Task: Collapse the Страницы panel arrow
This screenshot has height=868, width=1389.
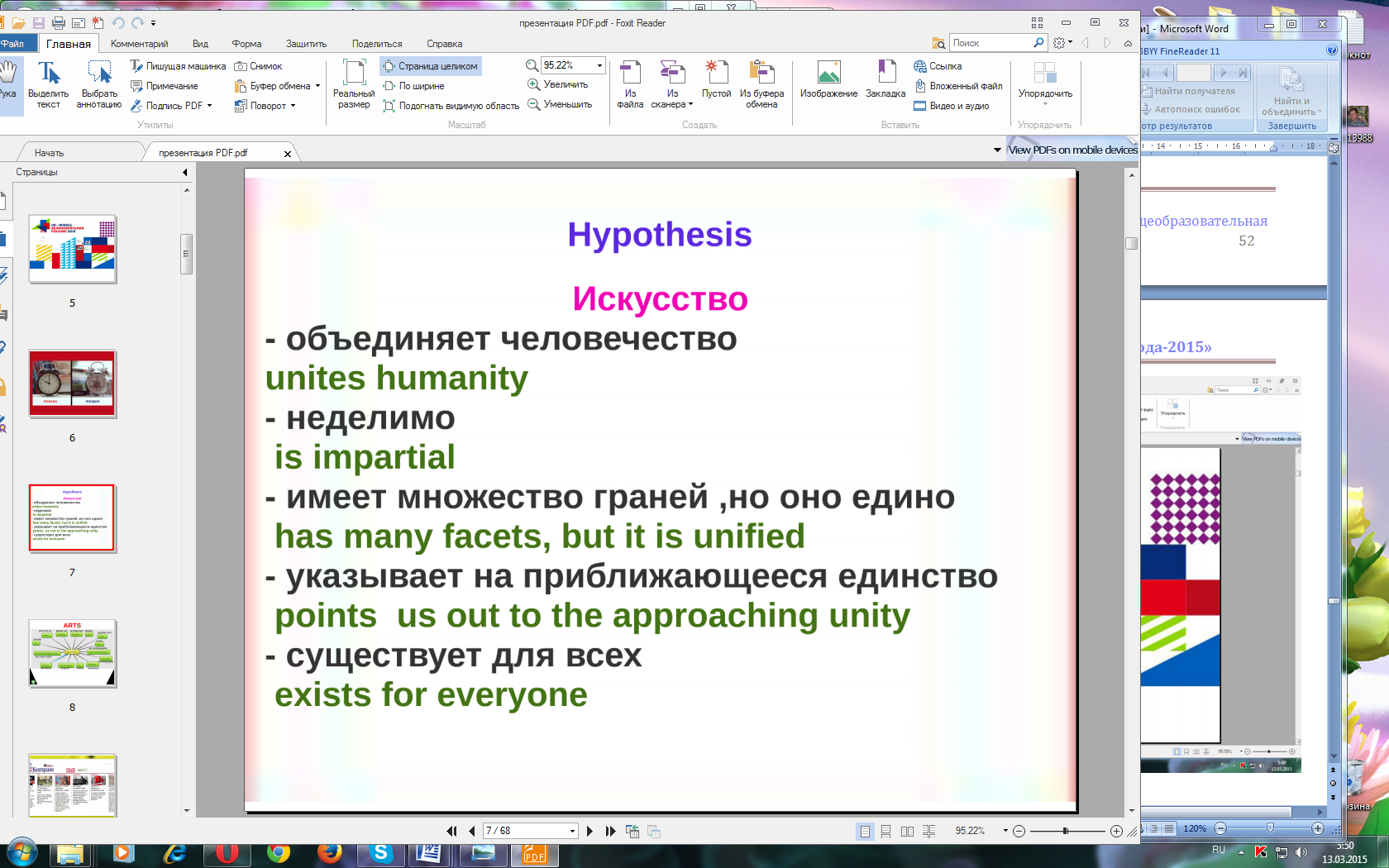Action: [184, 172]
